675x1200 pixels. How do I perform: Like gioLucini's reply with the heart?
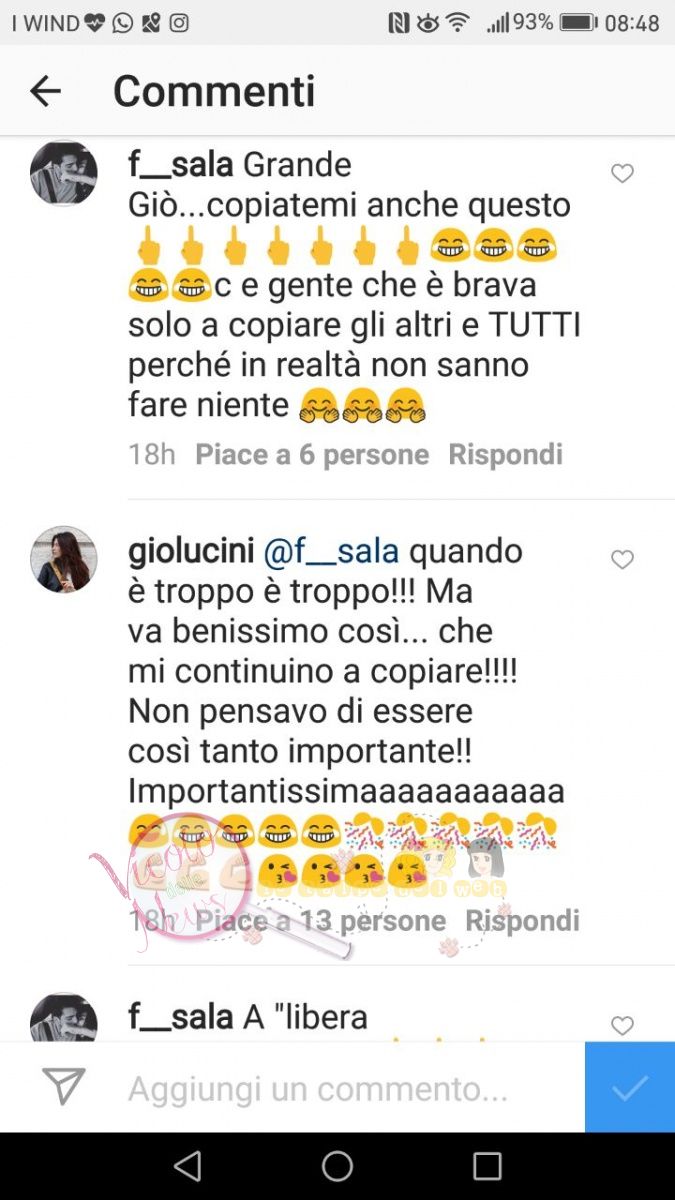click(622, 560)
